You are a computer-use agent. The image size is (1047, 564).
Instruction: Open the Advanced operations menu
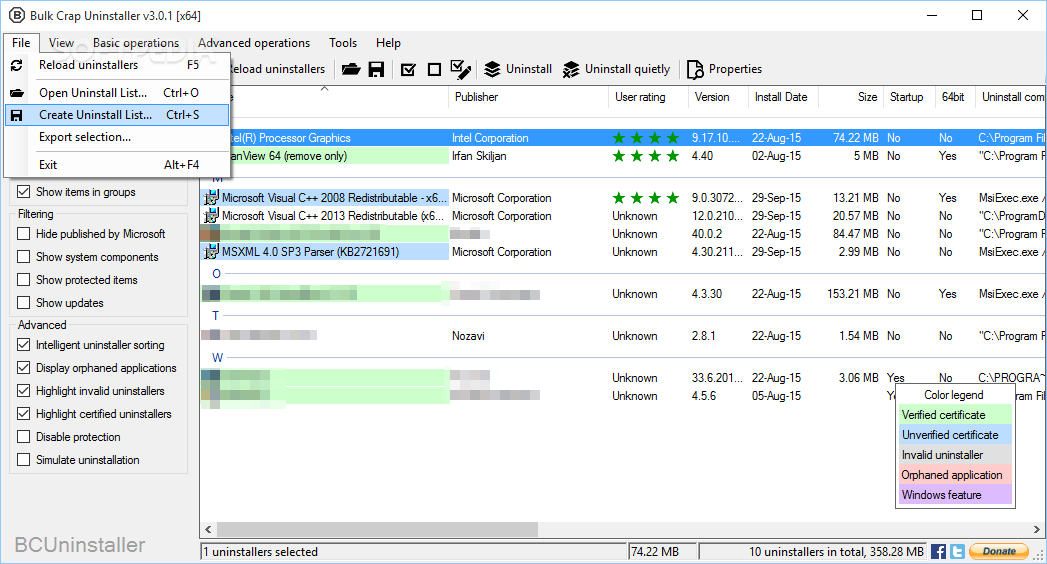pos(254,43)
